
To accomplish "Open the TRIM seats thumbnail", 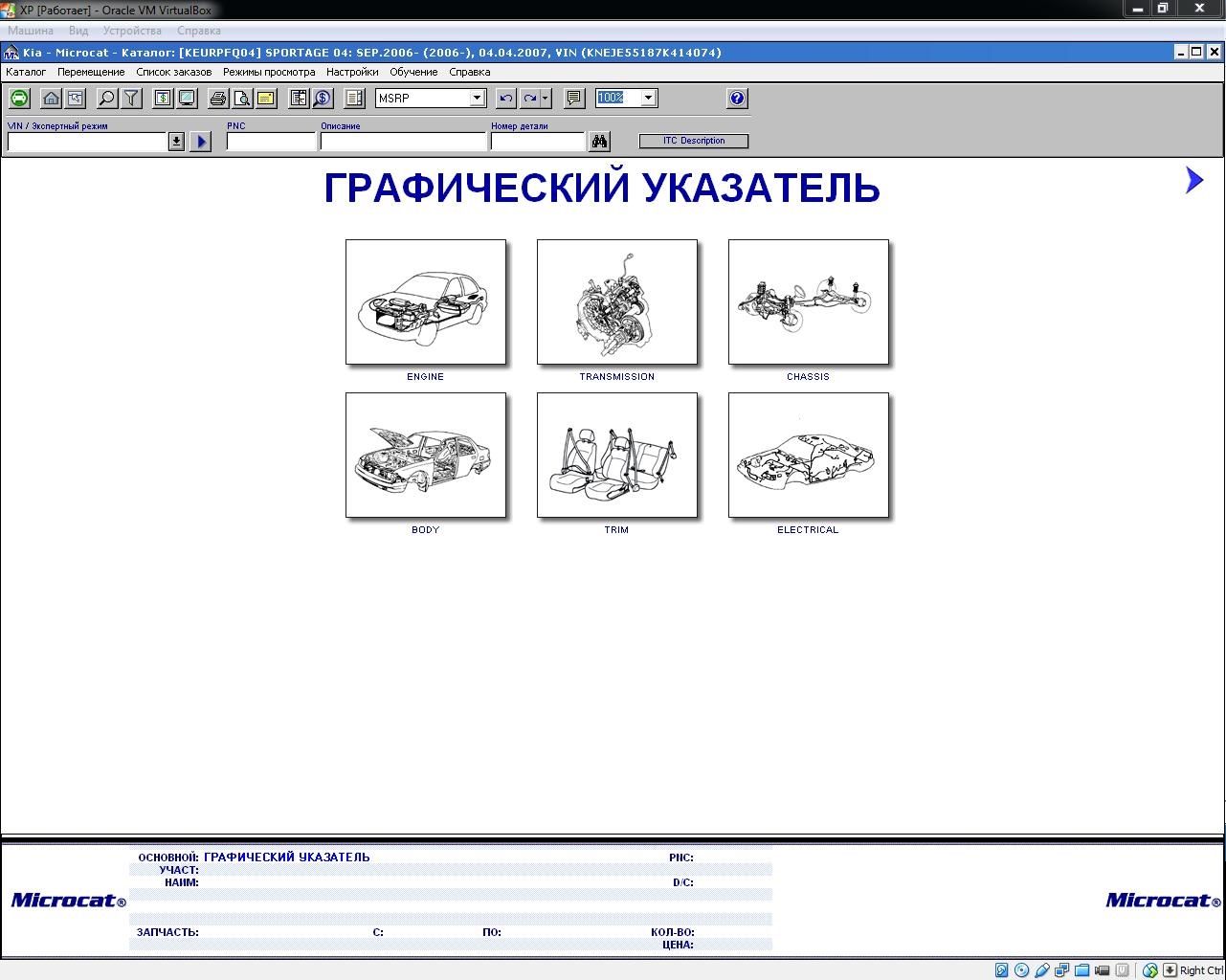I will [617, 456].
